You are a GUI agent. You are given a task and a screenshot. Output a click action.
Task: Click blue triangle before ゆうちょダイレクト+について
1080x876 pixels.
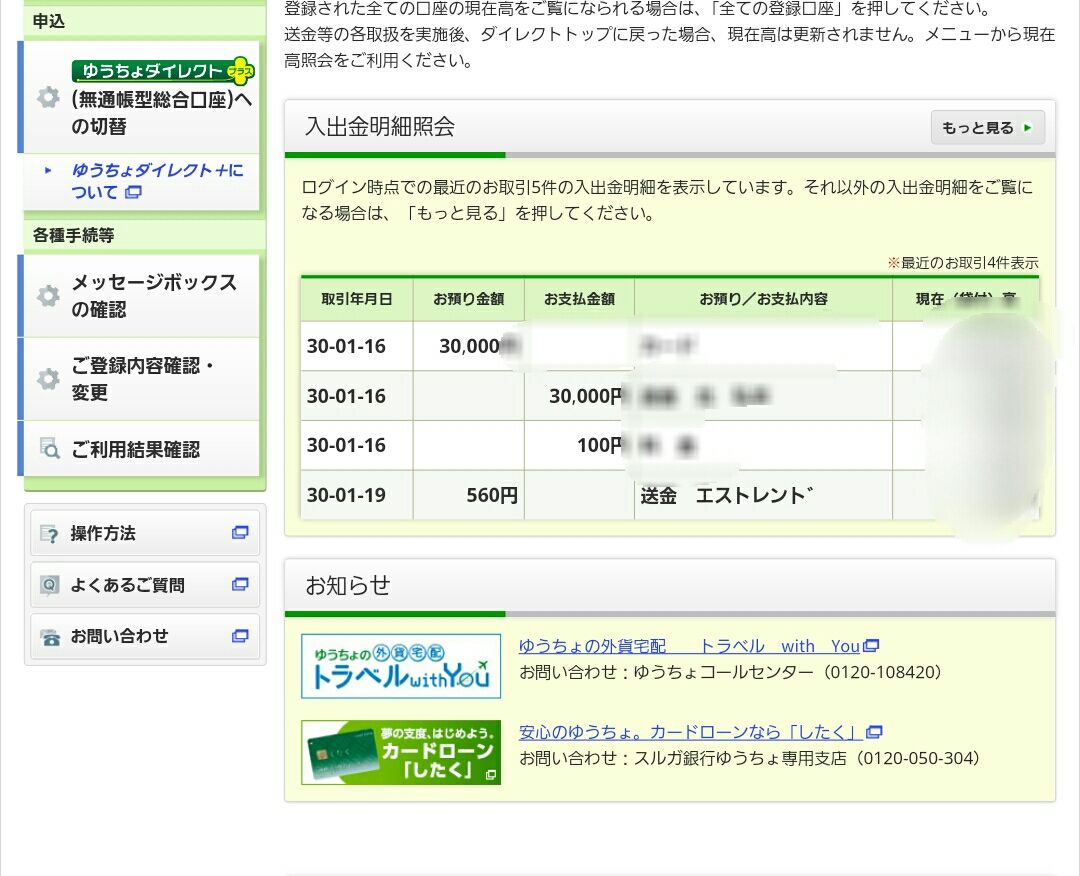(48, 170)
